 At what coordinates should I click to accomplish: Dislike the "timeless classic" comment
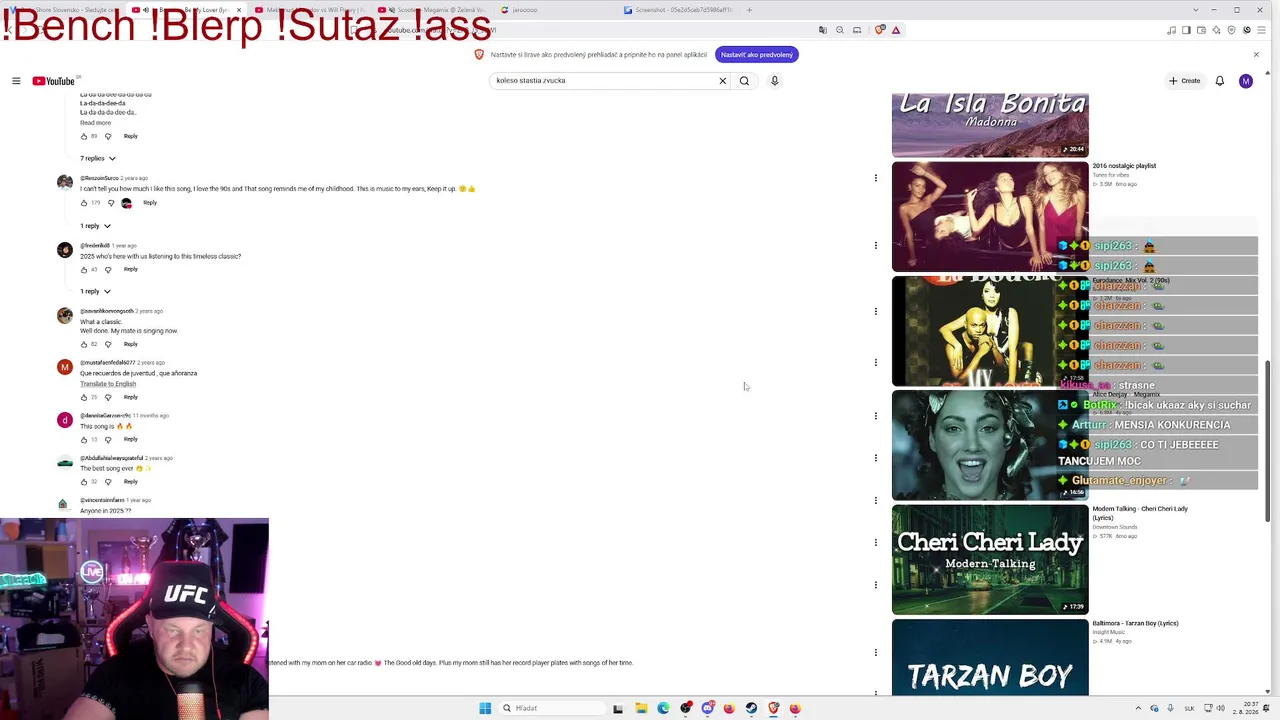(108, 269)
